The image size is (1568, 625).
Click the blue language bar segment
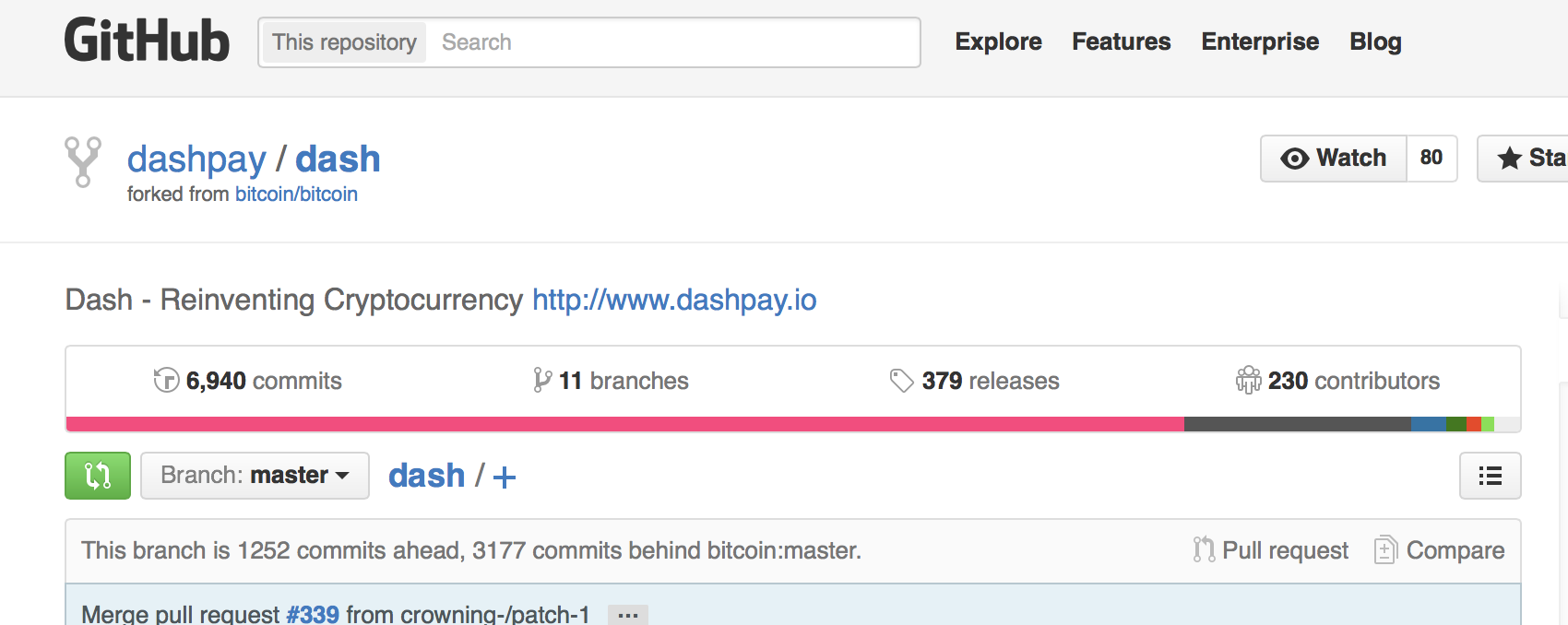tap(1429, 424)
